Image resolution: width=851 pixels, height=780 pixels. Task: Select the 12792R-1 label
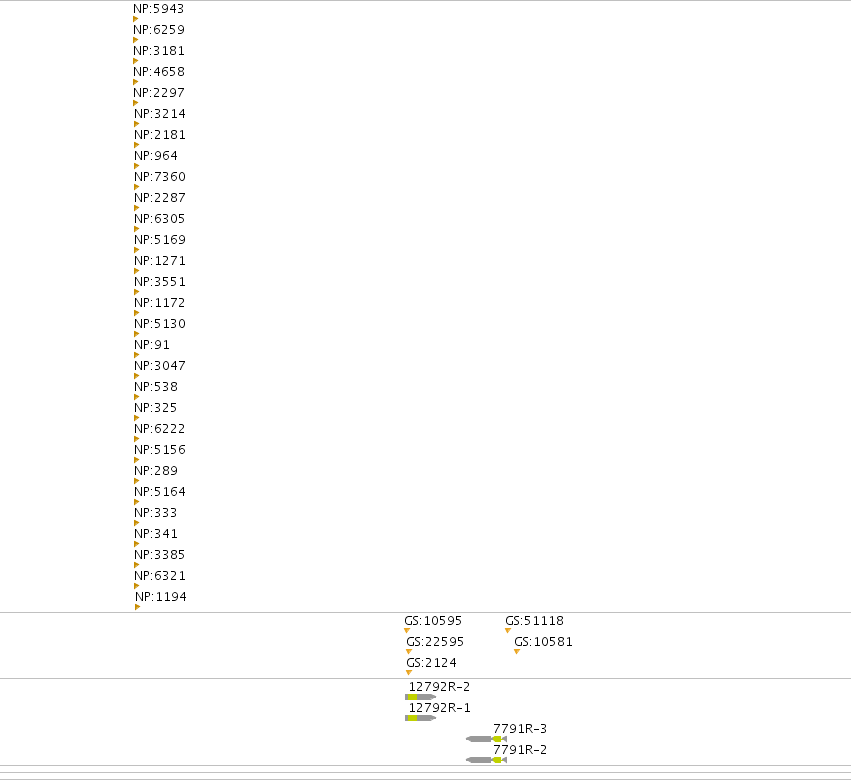pos(439,708)
